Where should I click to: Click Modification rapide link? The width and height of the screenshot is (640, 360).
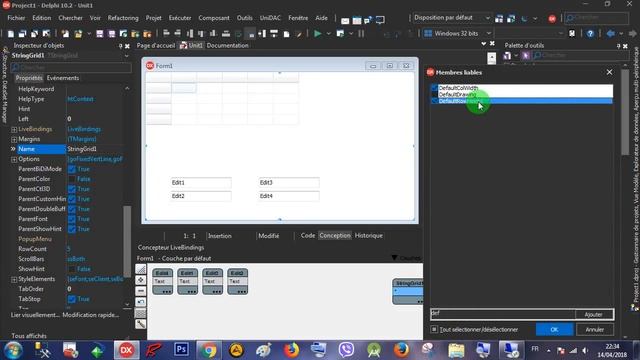91,315
